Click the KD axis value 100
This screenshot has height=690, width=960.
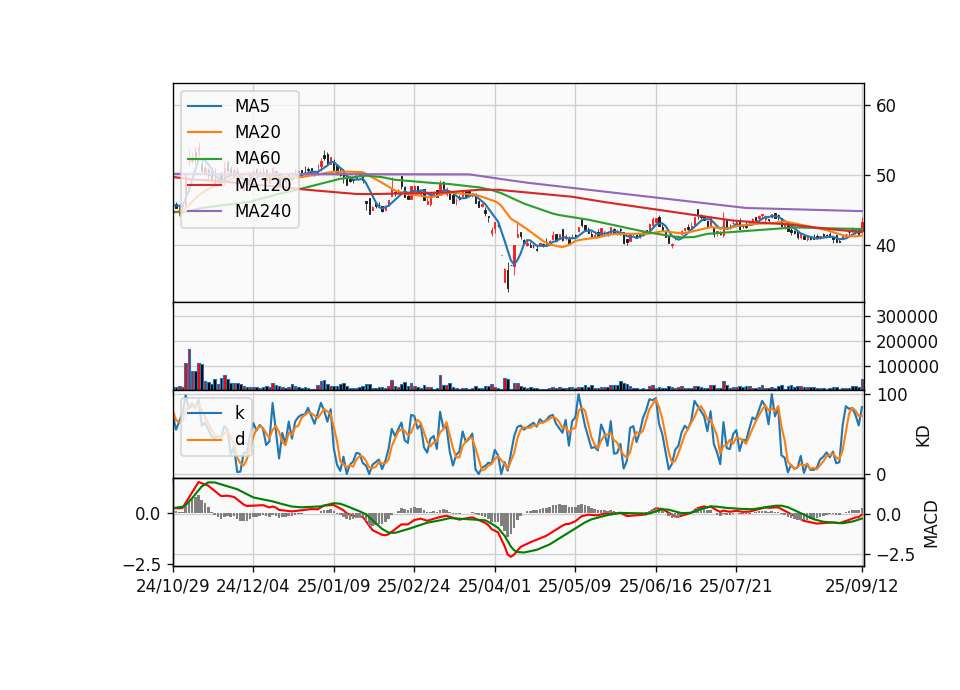pos(891,396)
